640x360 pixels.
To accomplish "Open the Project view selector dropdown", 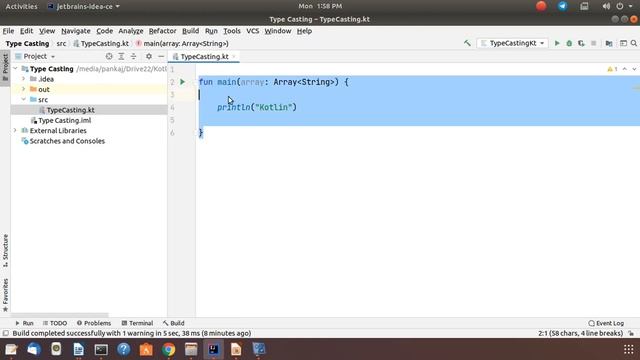I will (x=35, y=56).
